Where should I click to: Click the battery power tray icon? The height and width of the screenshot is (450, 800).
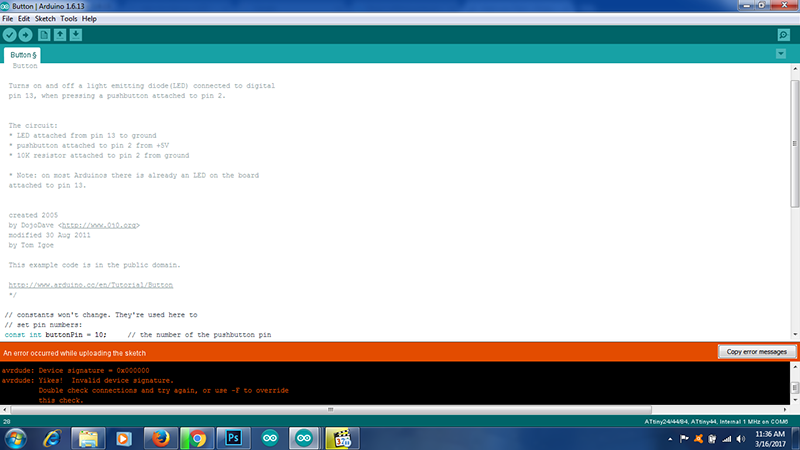click(712, 439)
